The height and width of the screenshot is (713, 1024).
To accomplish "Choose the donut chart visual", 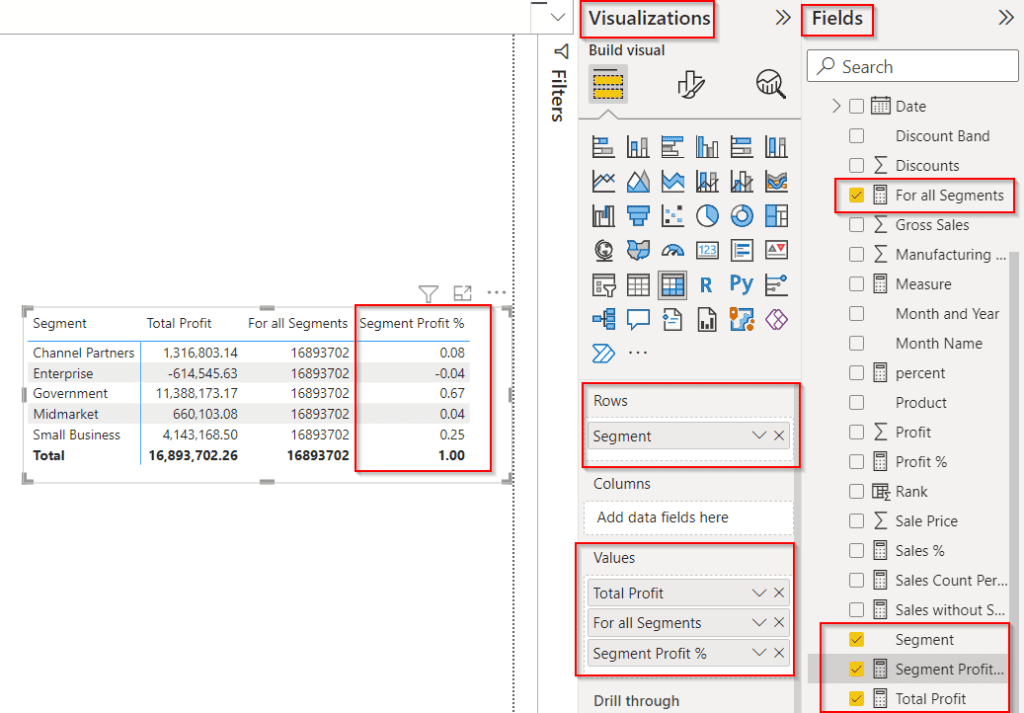I will [741, 215].
